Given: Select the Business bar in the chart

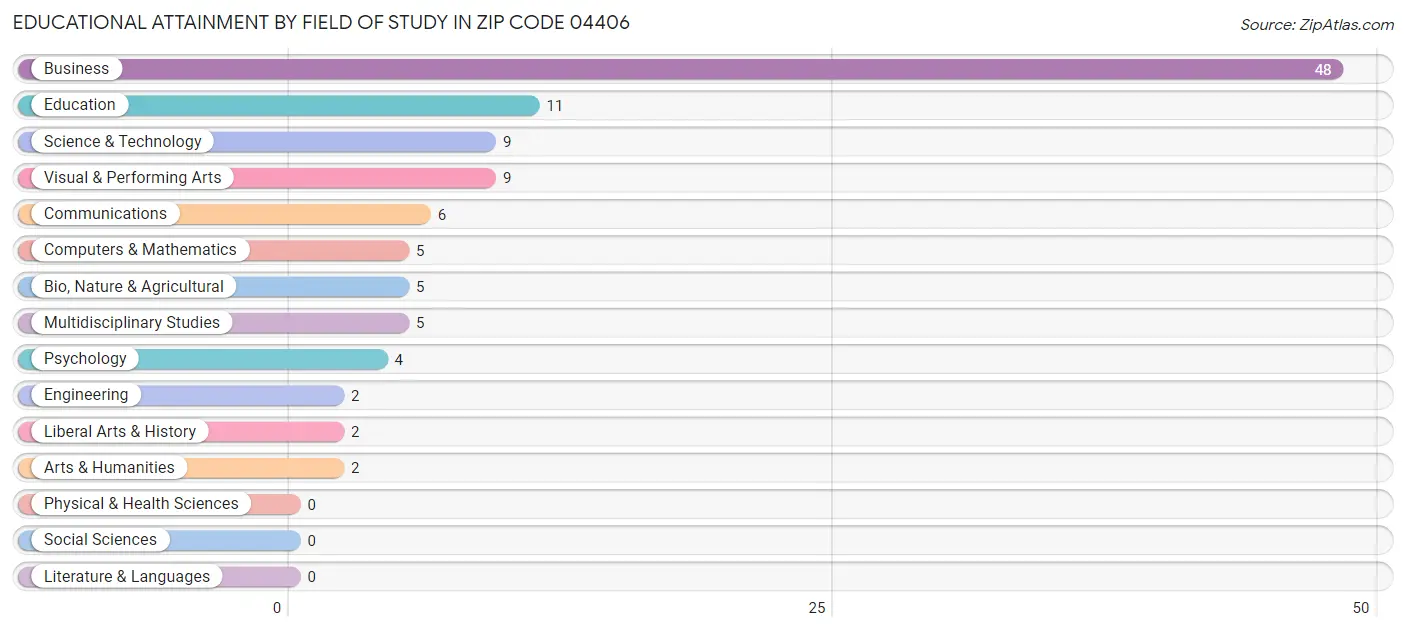Looking at the screenshot, I should tap(680, 69).
